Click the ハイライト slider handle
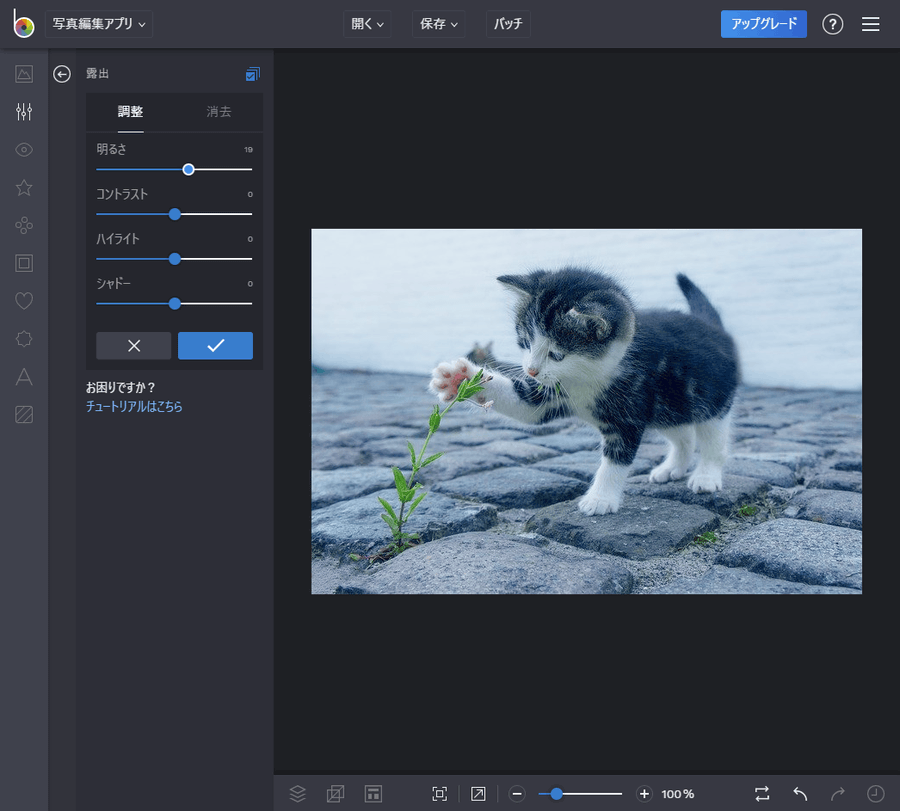 [x=174, y=259]
